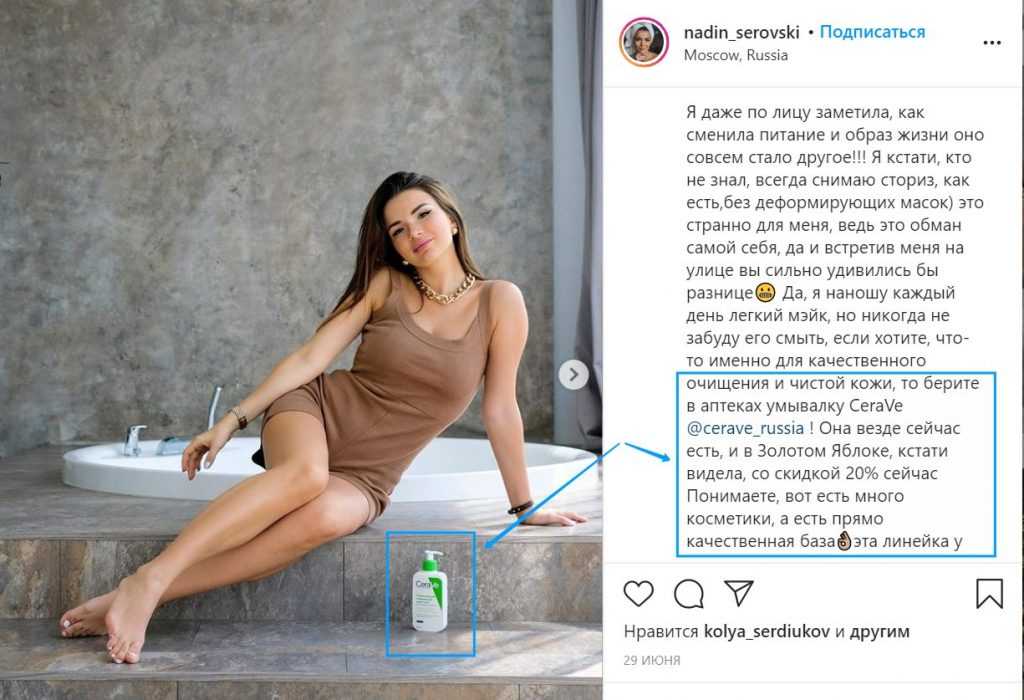The width and height of the screenshot is (1024, 700).
Task: Open the three-dots more options menu
Action: click(991, 43)
